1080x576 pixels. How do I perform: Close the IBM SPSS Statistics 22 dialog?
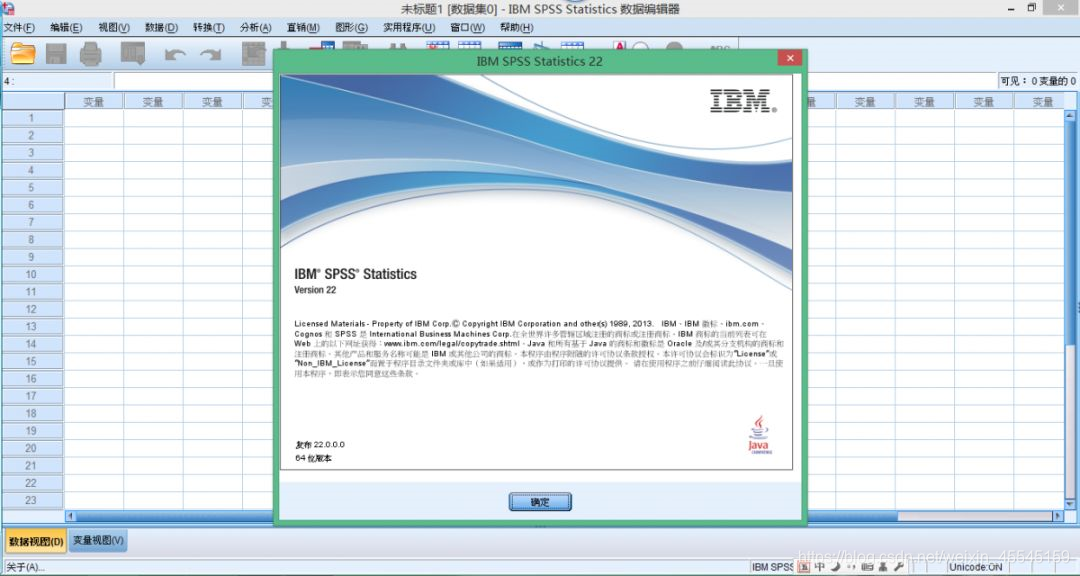[790, 58]
